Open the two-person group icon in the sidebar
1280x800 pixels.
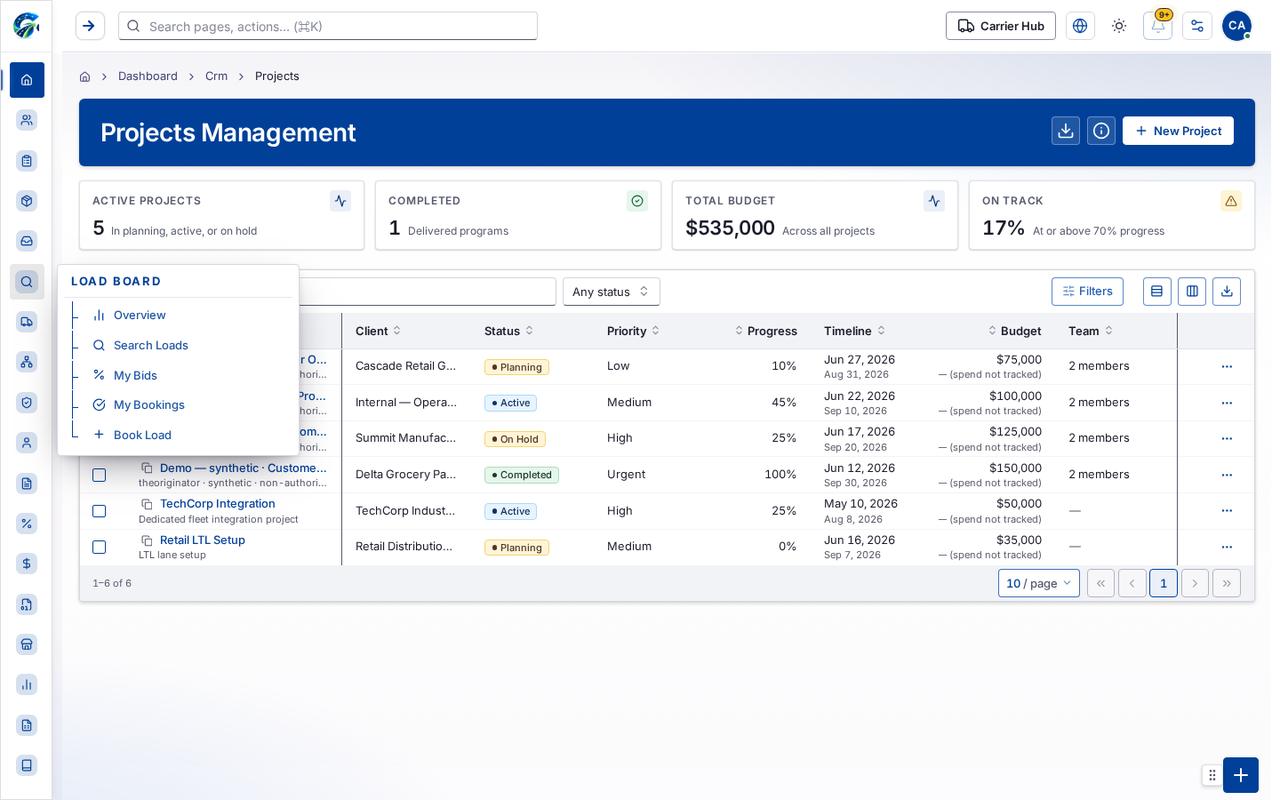(27, 120)
